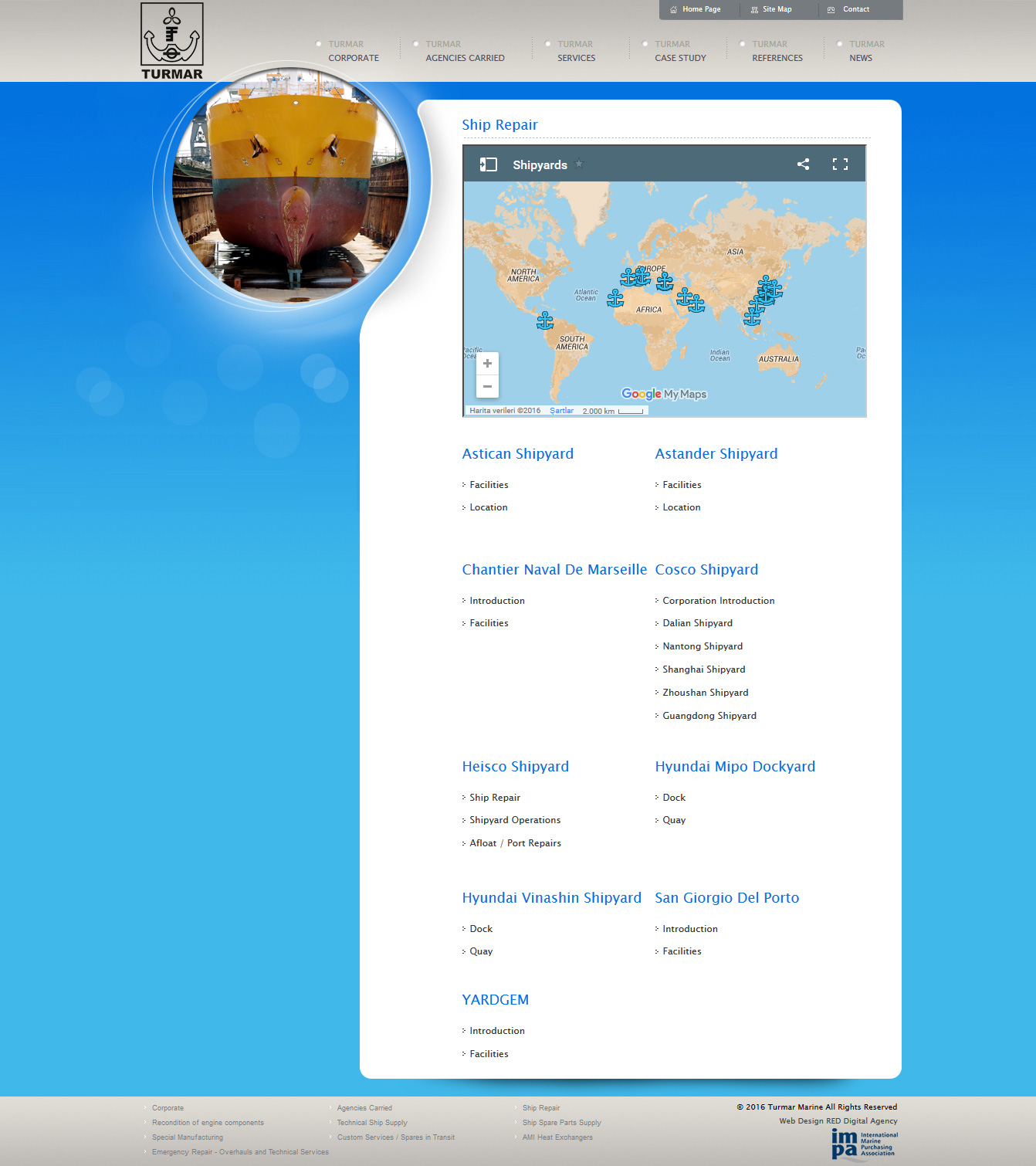Open Heisco Shipyard Operations link
The width and height of the screenshot is (1036, 1166).
point(515,820)
